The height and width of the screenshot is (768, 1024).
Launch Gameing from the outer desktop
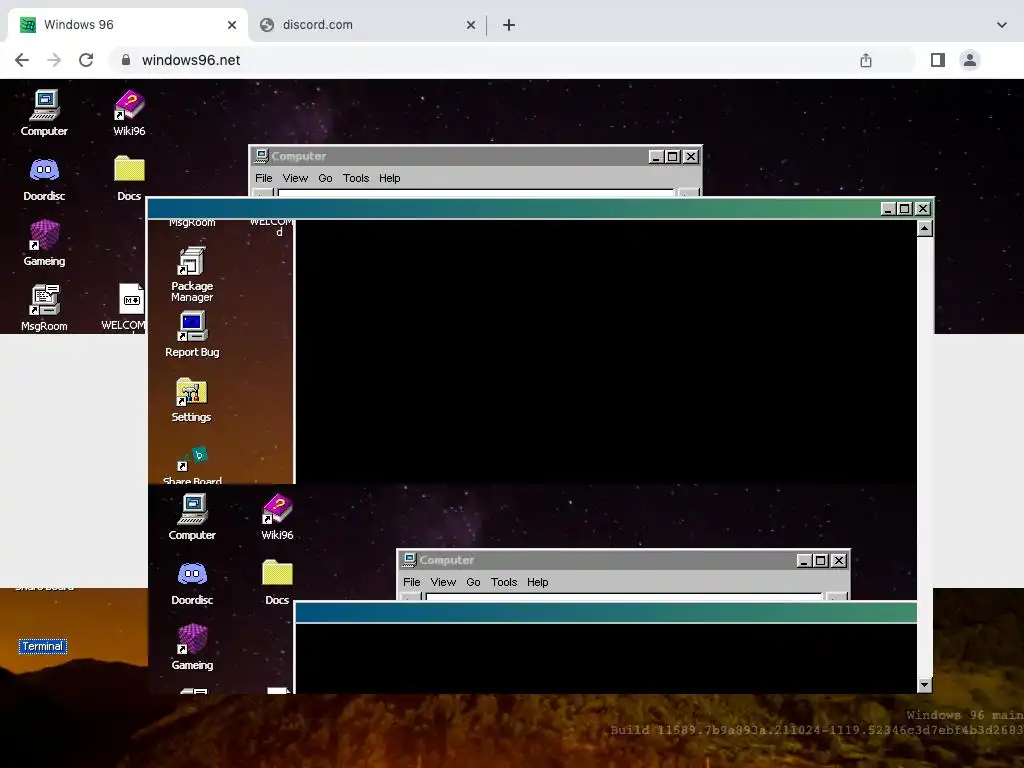click(x=44, y=242)
